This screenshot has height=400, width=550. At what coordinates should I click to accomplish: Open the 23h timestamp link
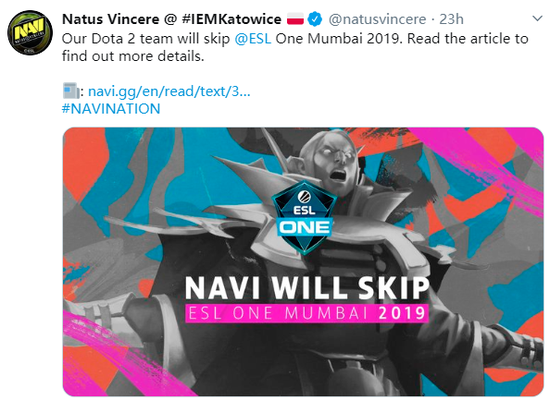click(451, 19)
